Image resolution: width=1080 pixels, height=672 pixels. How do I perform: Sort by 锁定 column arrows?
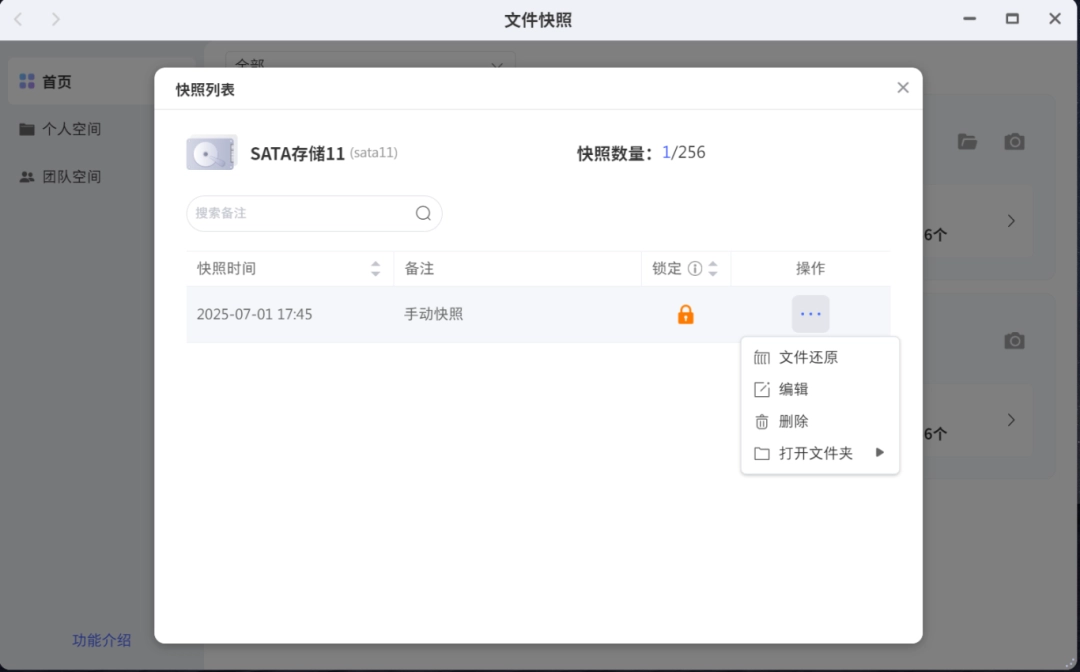click(713, 269)
